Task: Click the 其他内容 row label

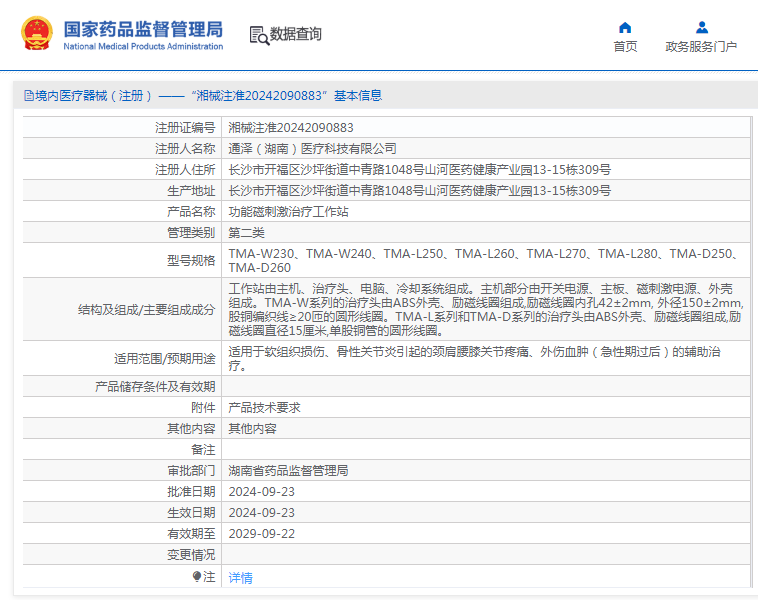Action: [191, 428]
